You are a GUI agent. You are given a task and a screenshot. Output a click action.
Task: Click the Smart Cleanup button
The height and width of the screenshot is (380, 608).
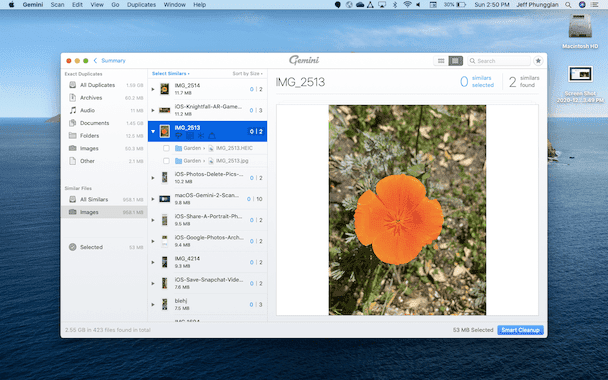pyautogui.click(x=520, y=330)
